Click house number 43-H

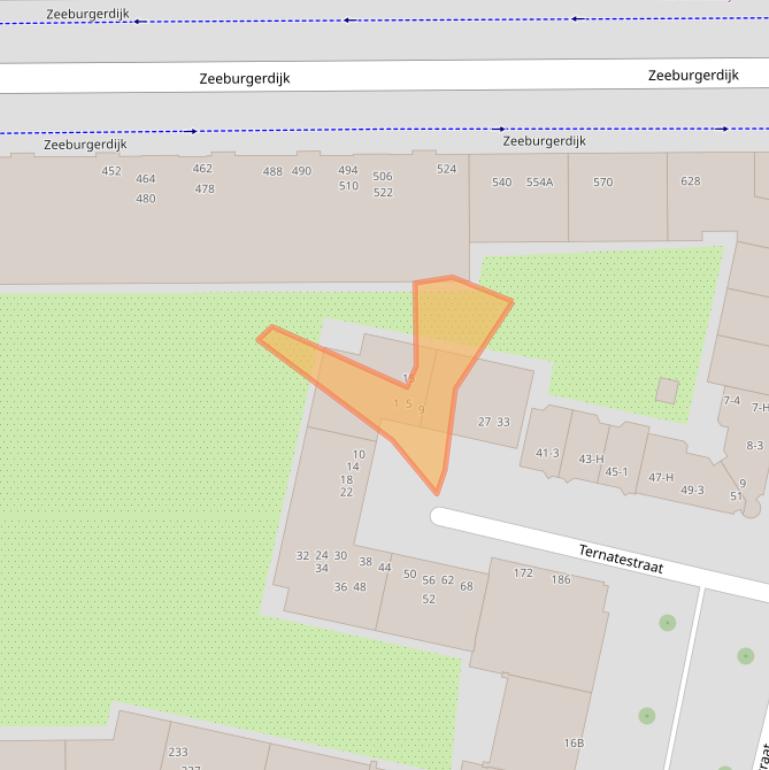pos(590,460)
